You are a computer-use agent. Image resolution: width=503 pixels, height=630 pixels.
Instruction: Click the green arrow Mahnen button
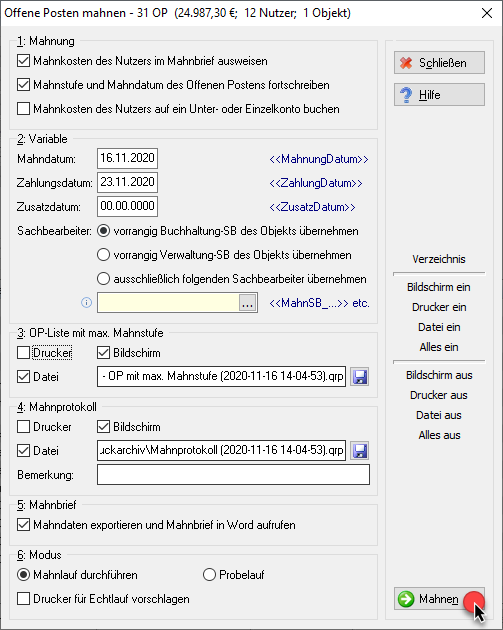pyautogui.click(x=439, y=599)
